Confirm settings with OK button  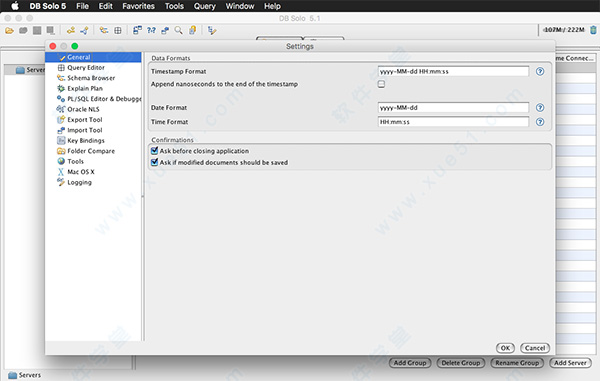[x=505, y=348]
